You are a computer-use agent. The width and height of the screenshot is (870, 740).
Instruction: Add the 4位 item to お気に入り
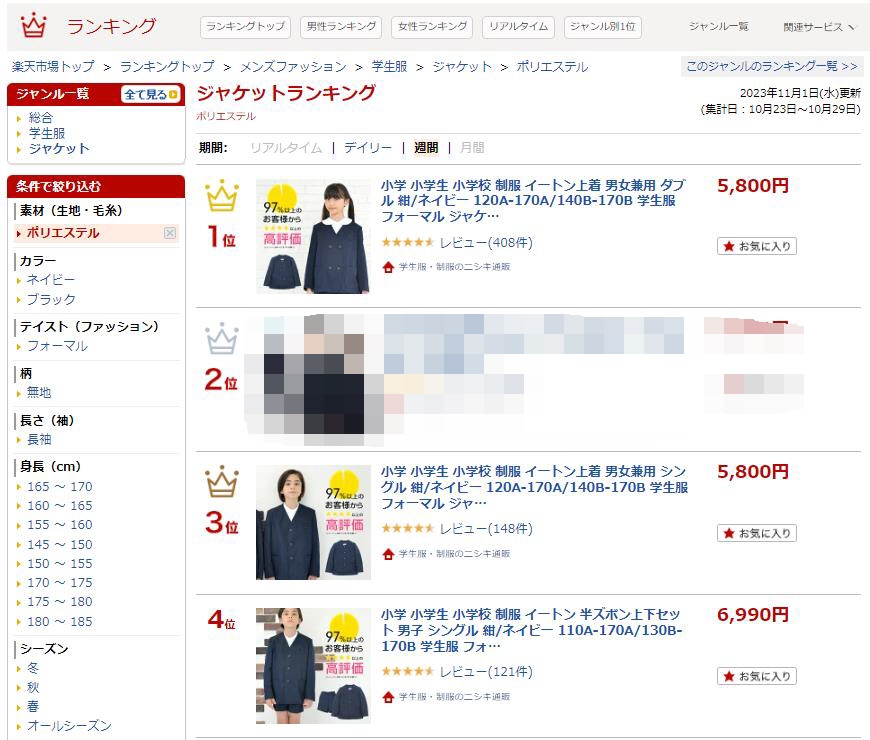[x=757, y=676]
